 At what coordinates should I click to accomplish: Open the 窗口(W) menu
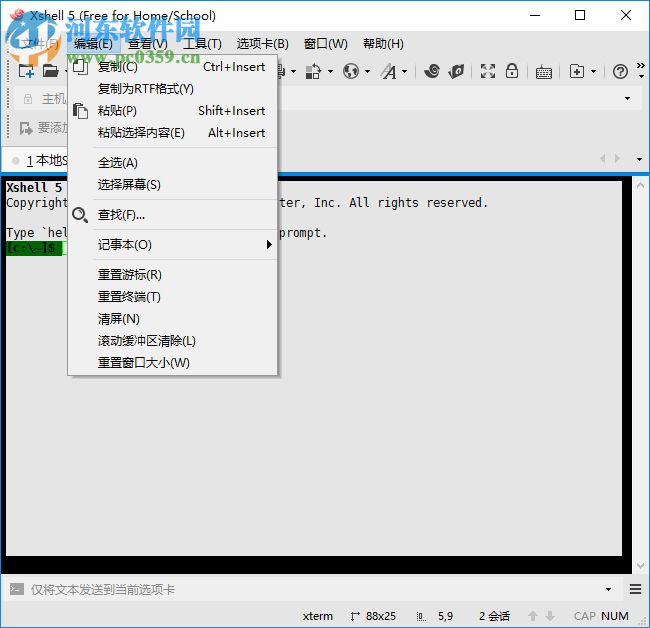326,44
